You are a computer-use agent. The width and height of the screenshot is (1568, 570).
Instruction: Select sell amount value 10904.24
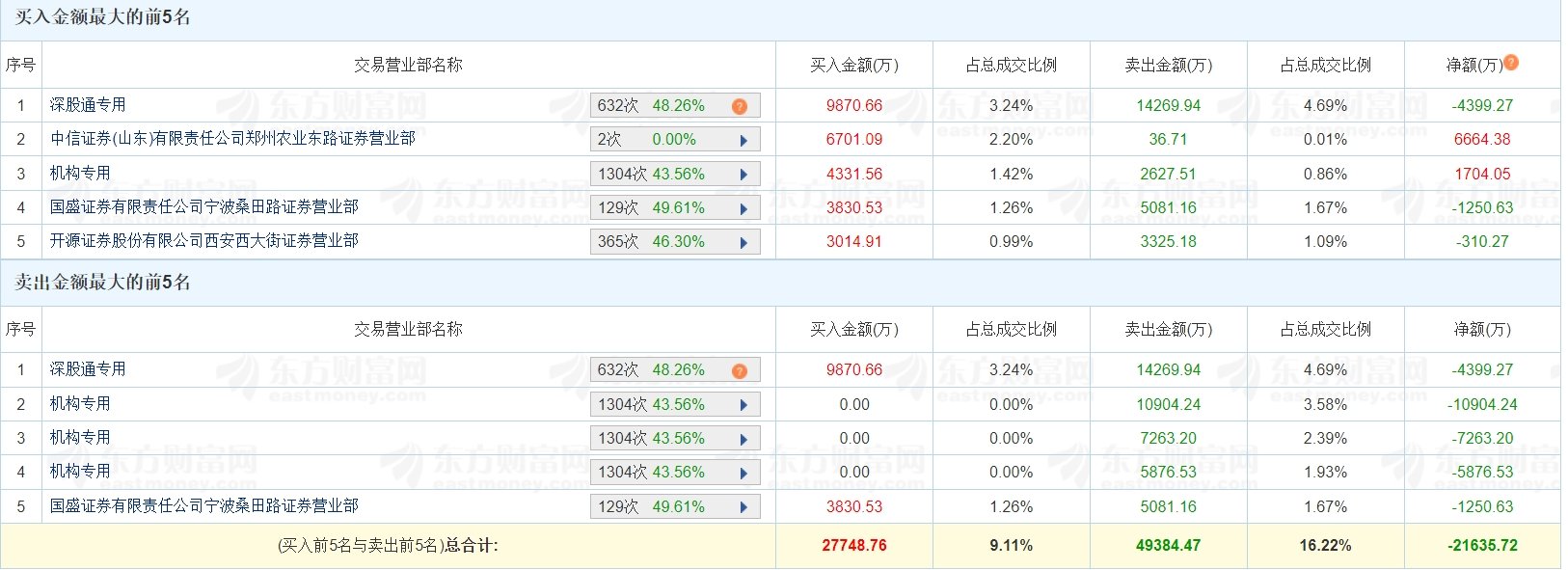(x=1169, y=405)
